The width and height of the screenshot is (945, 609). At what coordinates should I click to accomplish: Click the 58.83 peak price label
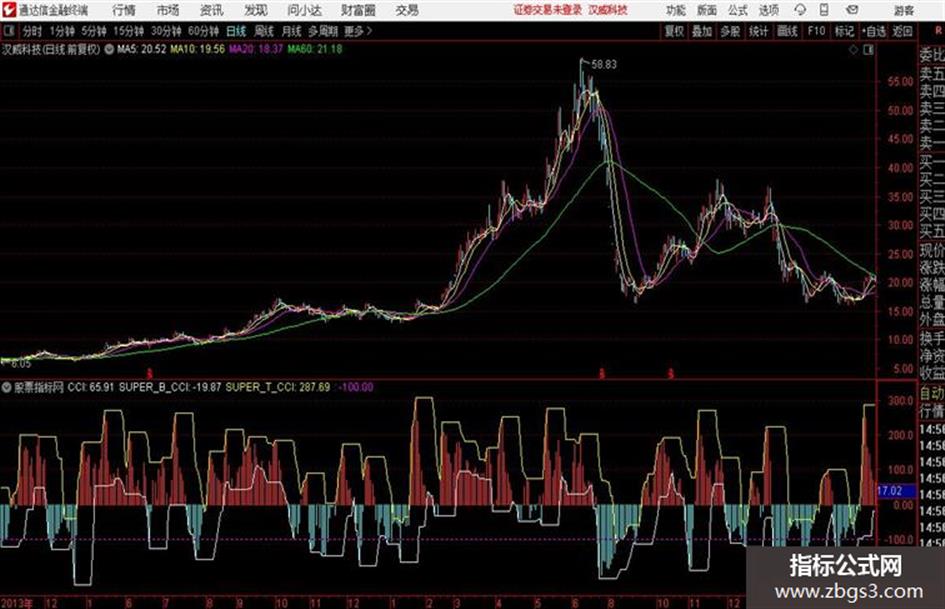(604, 64)
